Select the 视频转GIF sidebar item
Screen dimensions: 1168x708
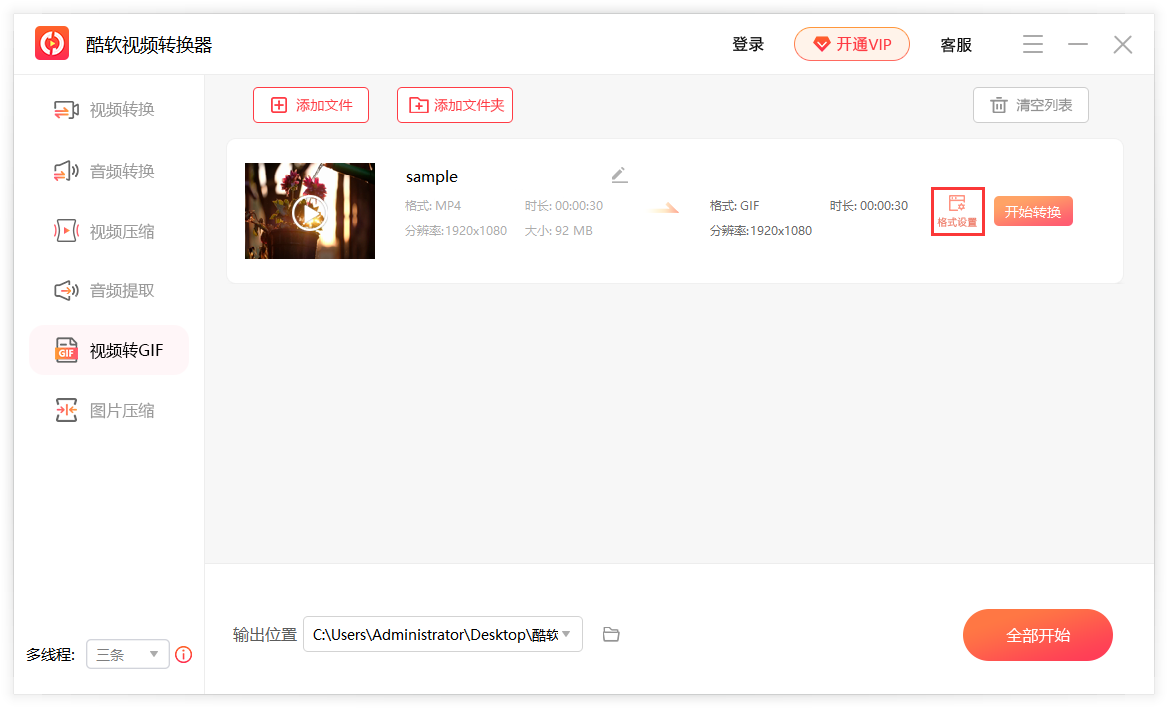pos(109,350)
